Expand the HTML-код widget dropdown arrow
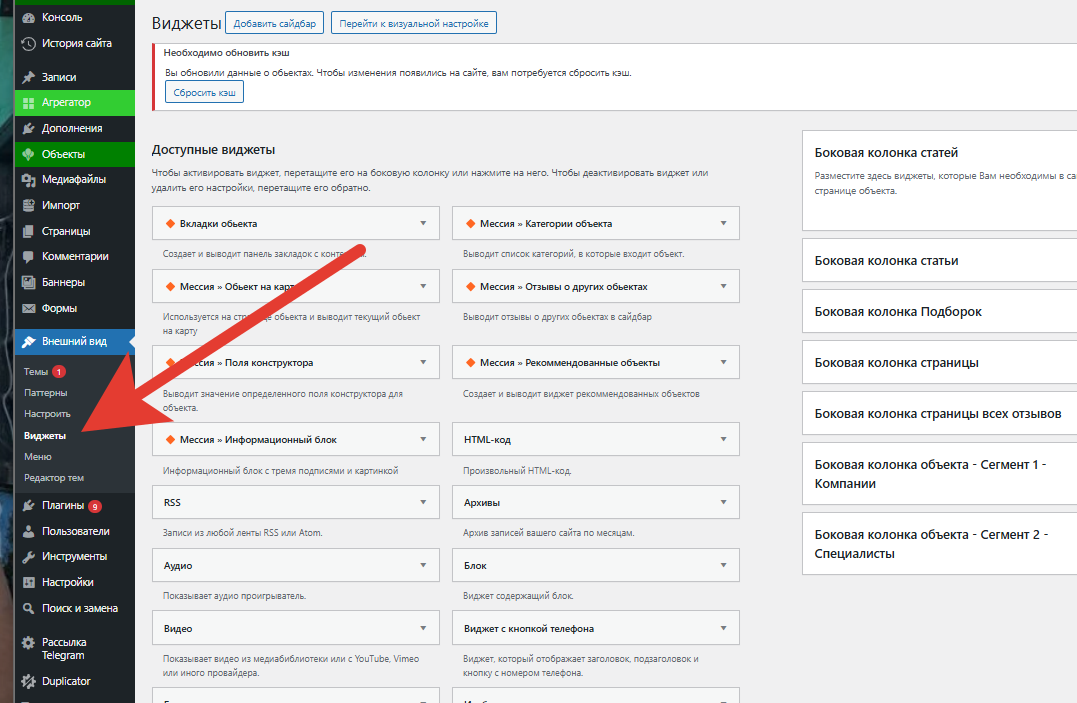 click(x=723, y=439)
